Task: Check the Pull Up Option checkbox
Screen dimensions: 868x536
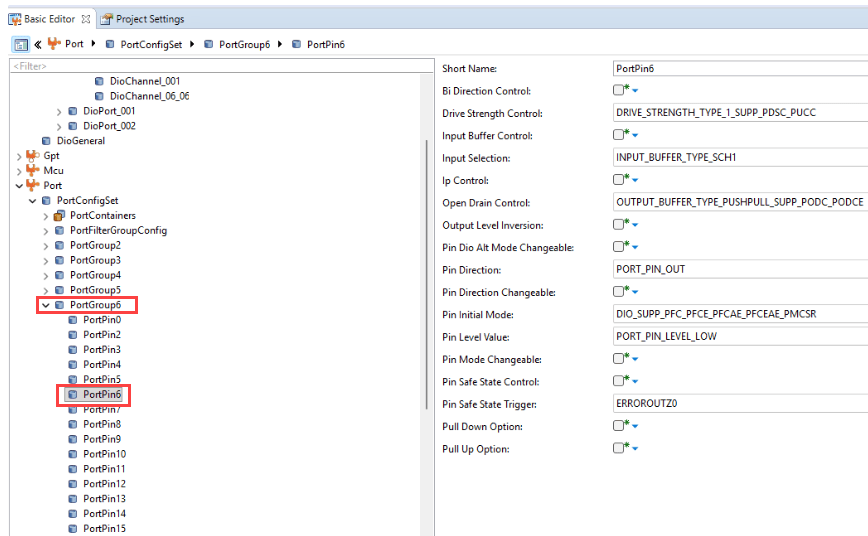Action: (x=619, y=449)
